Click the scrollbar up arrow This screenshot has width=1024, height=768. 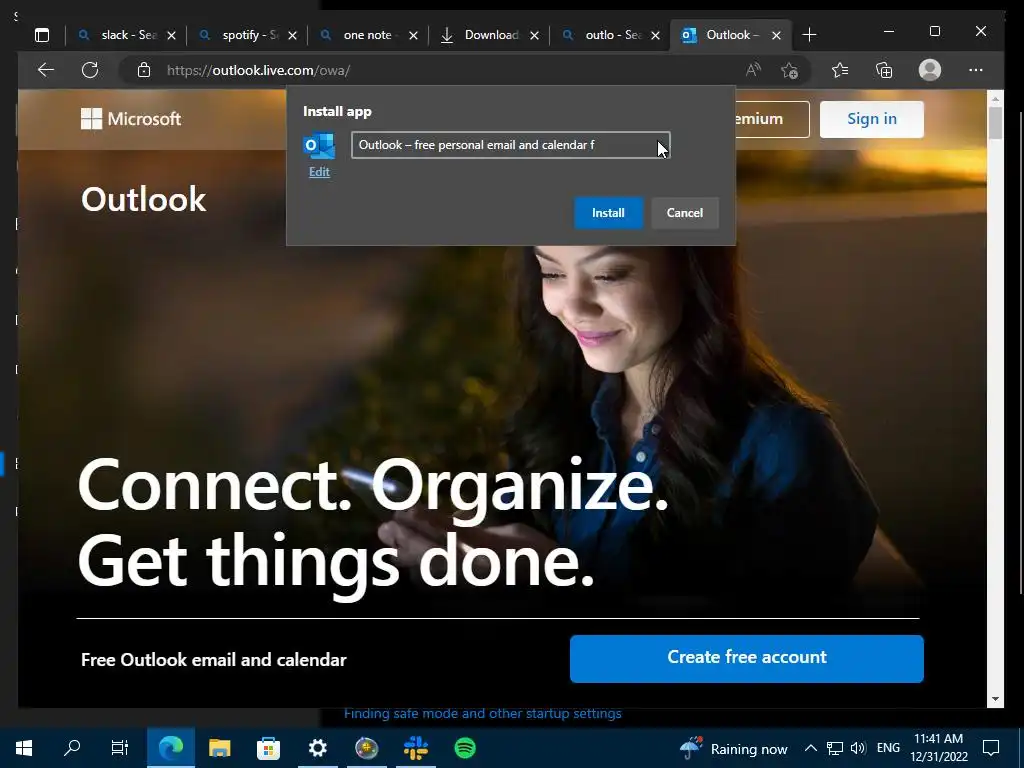point(995,99)
